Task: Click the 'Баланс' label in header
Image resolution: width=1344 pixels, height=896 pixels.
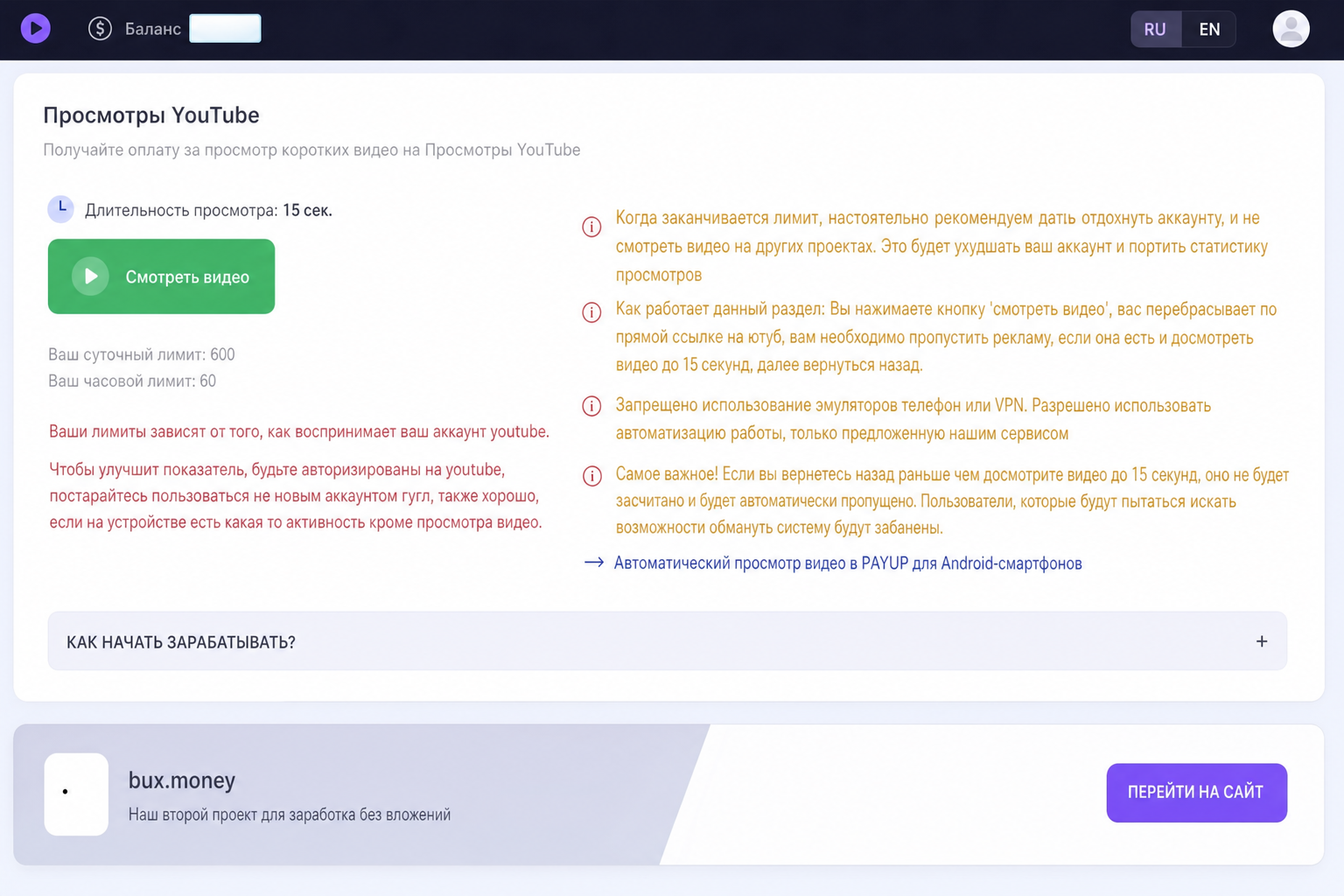Action: [153, 29]
